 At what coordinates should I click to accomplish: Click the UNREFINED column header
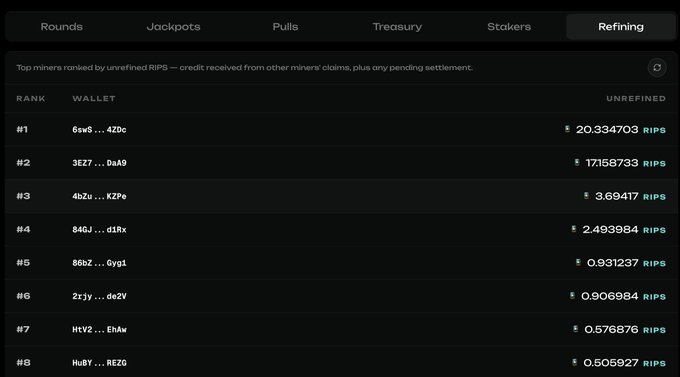636,98
